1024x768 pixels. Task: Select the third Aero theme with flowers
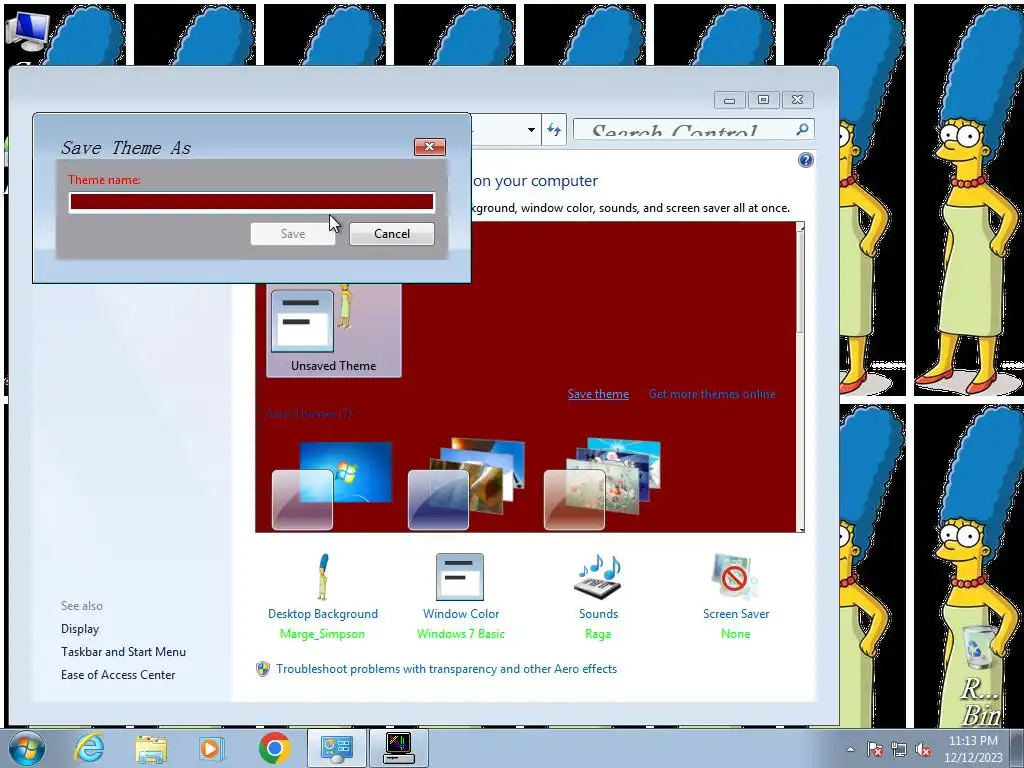click(x=602, y=484)
